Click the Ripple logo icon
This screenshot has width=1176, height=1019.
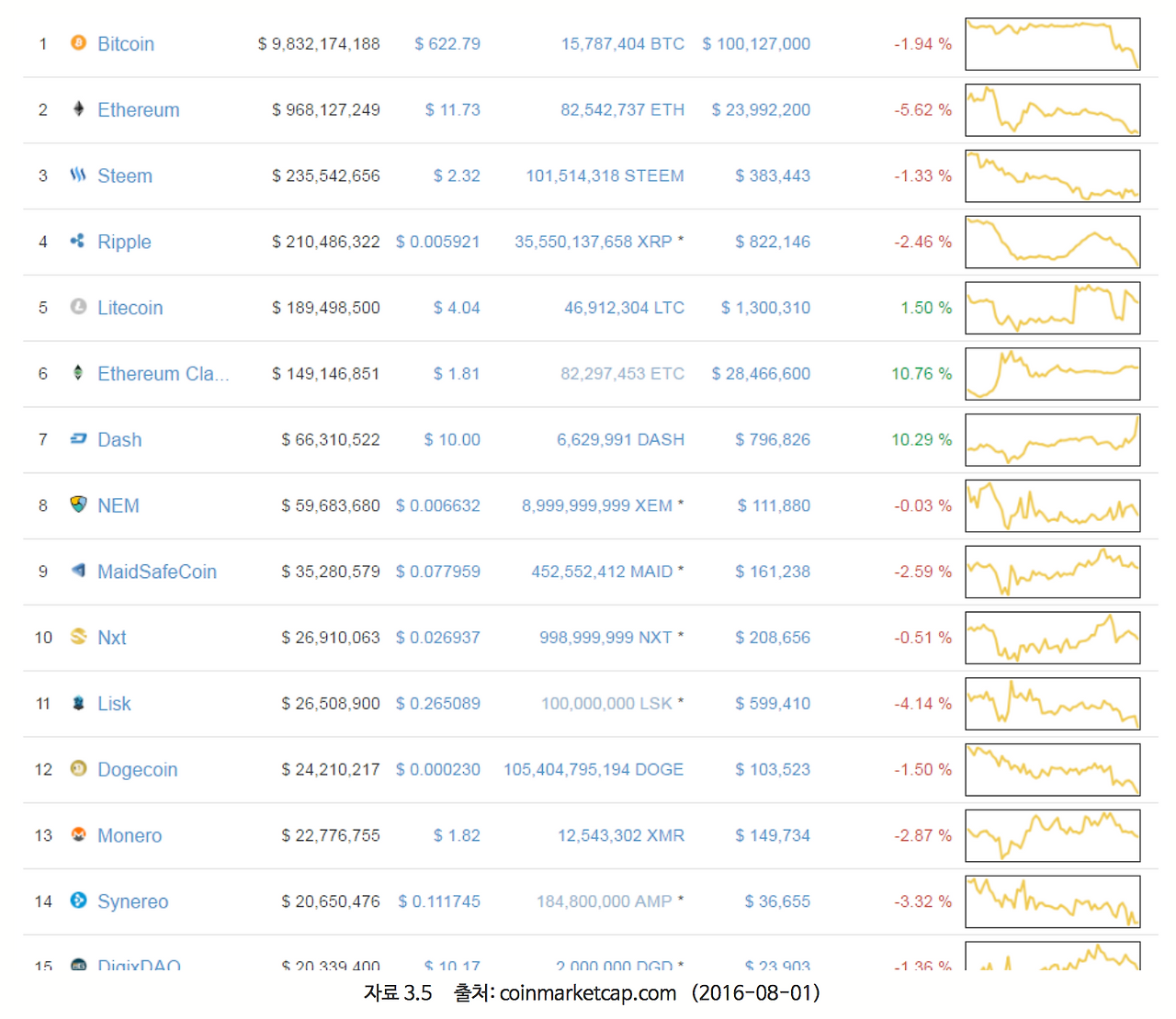pyautogui.click(x=78, y=242)
